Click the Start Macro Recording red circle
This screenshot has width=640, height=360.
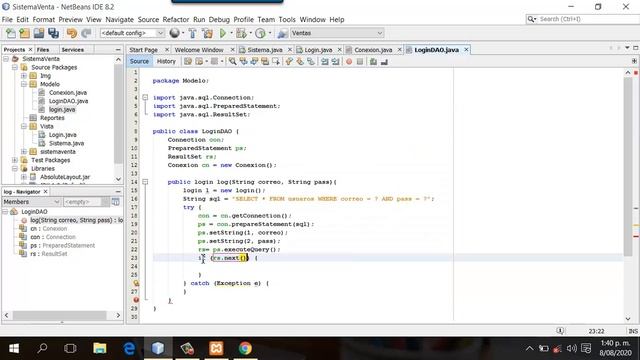(349, 62)
